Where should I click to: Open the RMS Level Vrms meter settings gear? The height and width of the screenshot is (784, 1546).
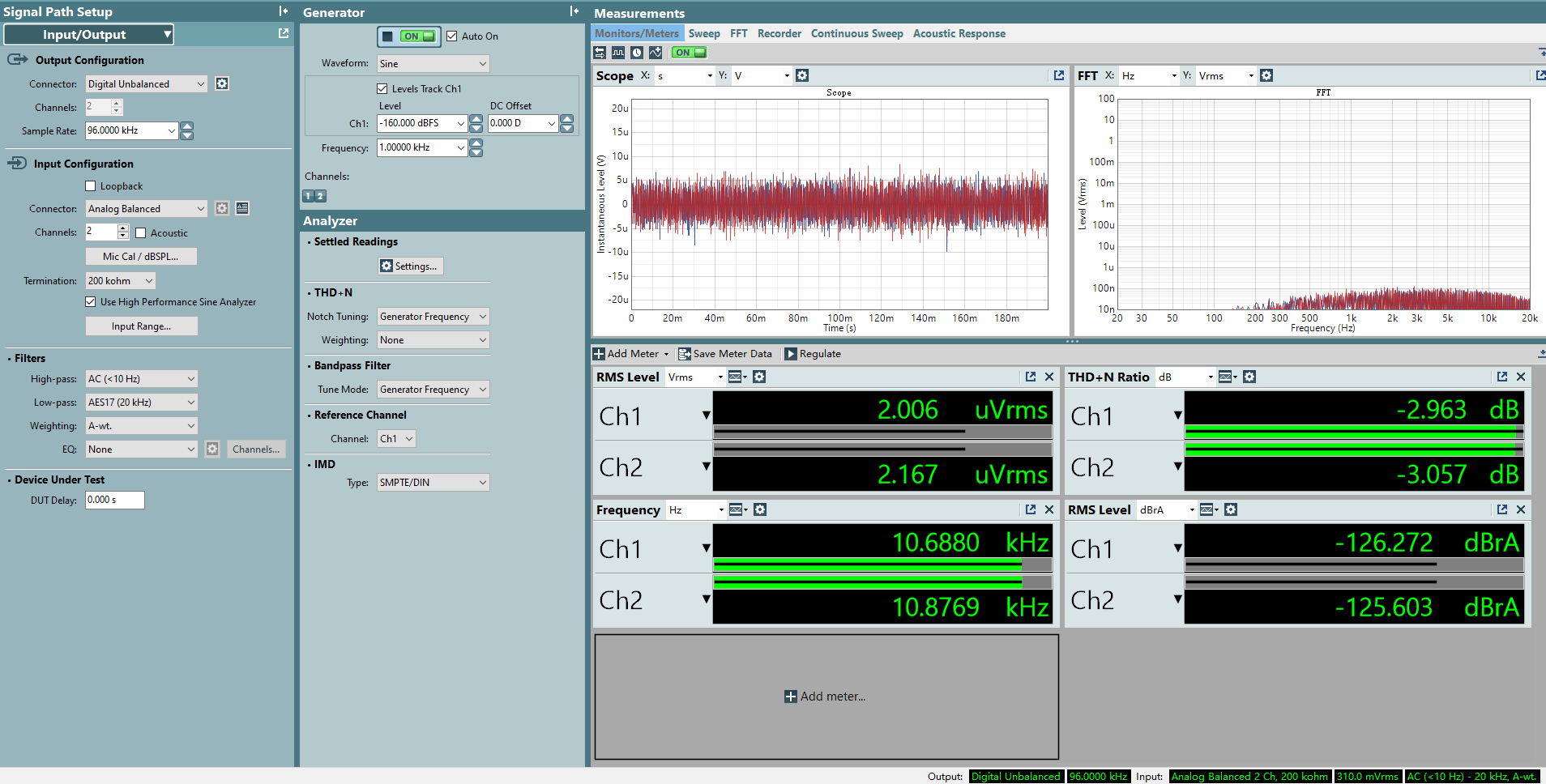759,377
